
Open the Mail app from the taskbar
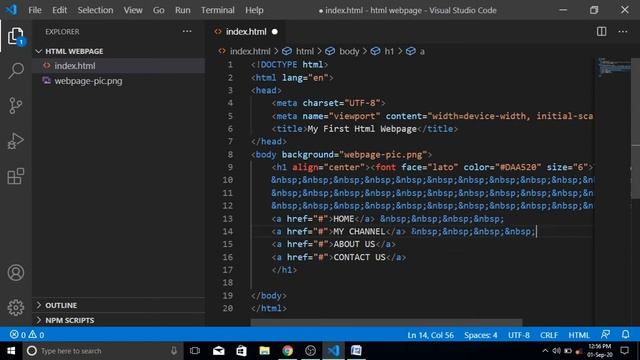pos(218,351)
